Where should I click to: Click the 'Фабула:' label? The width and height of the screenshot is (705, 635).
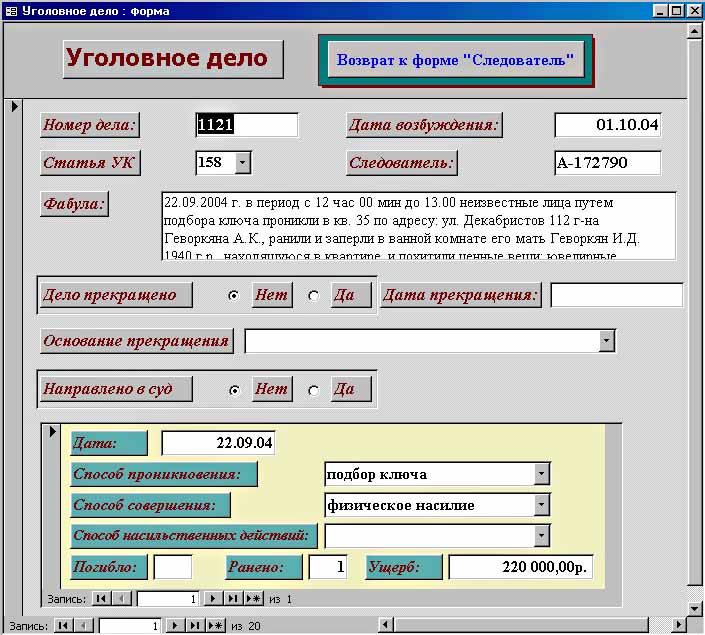tap(74, 204)
